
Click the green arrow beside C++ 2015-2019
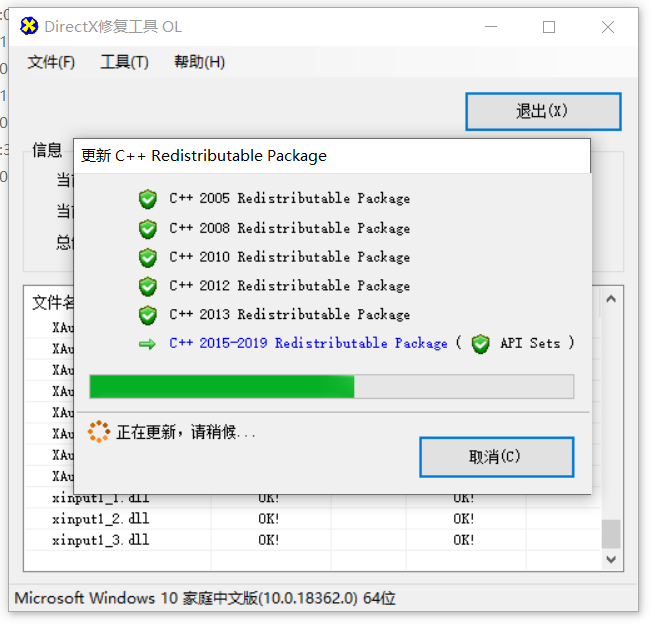point(147,345)
